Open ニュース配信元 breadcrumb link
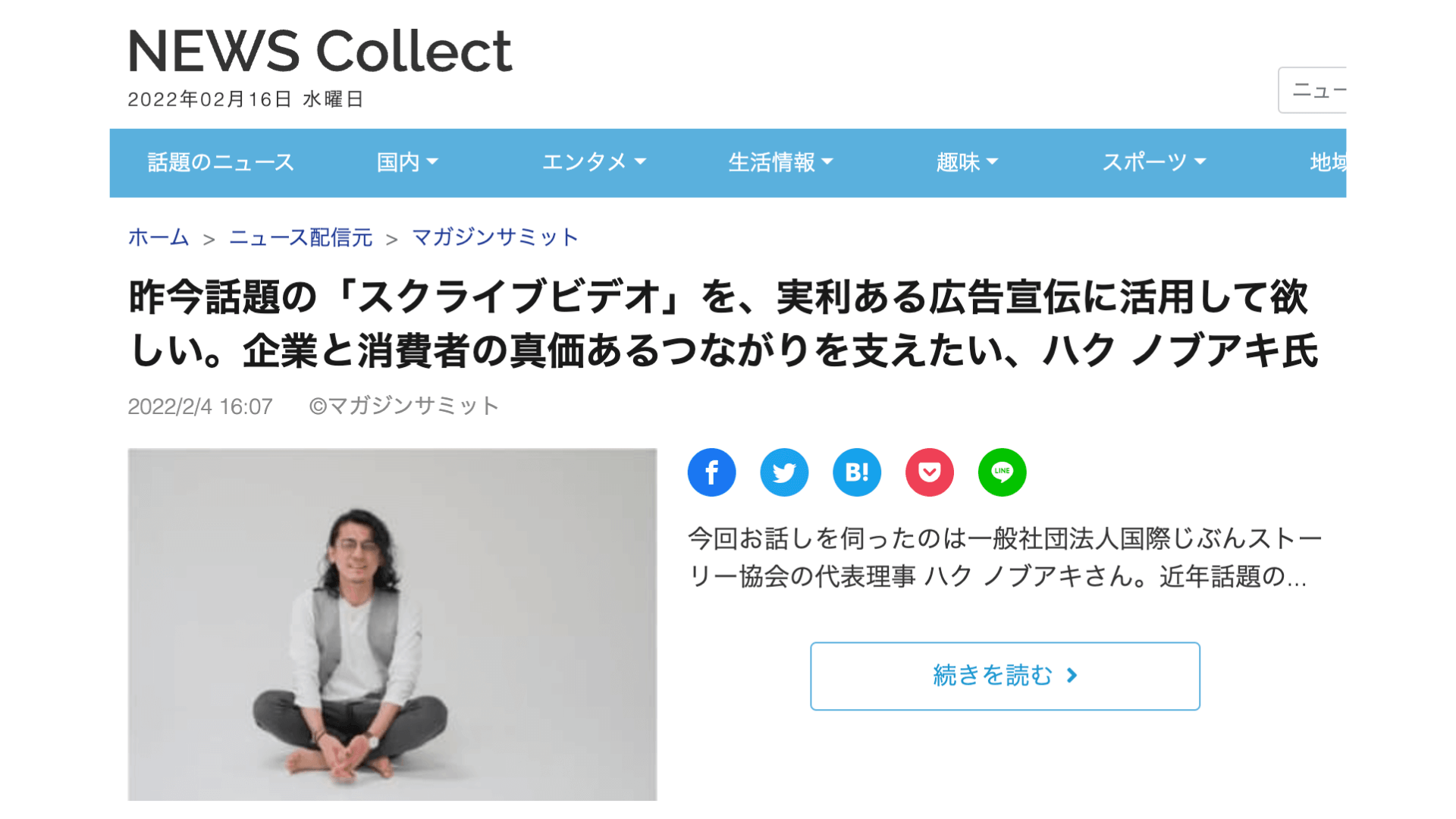Image resolution: width=1456 pixels, height=819 pixels. tap(301, 237)
